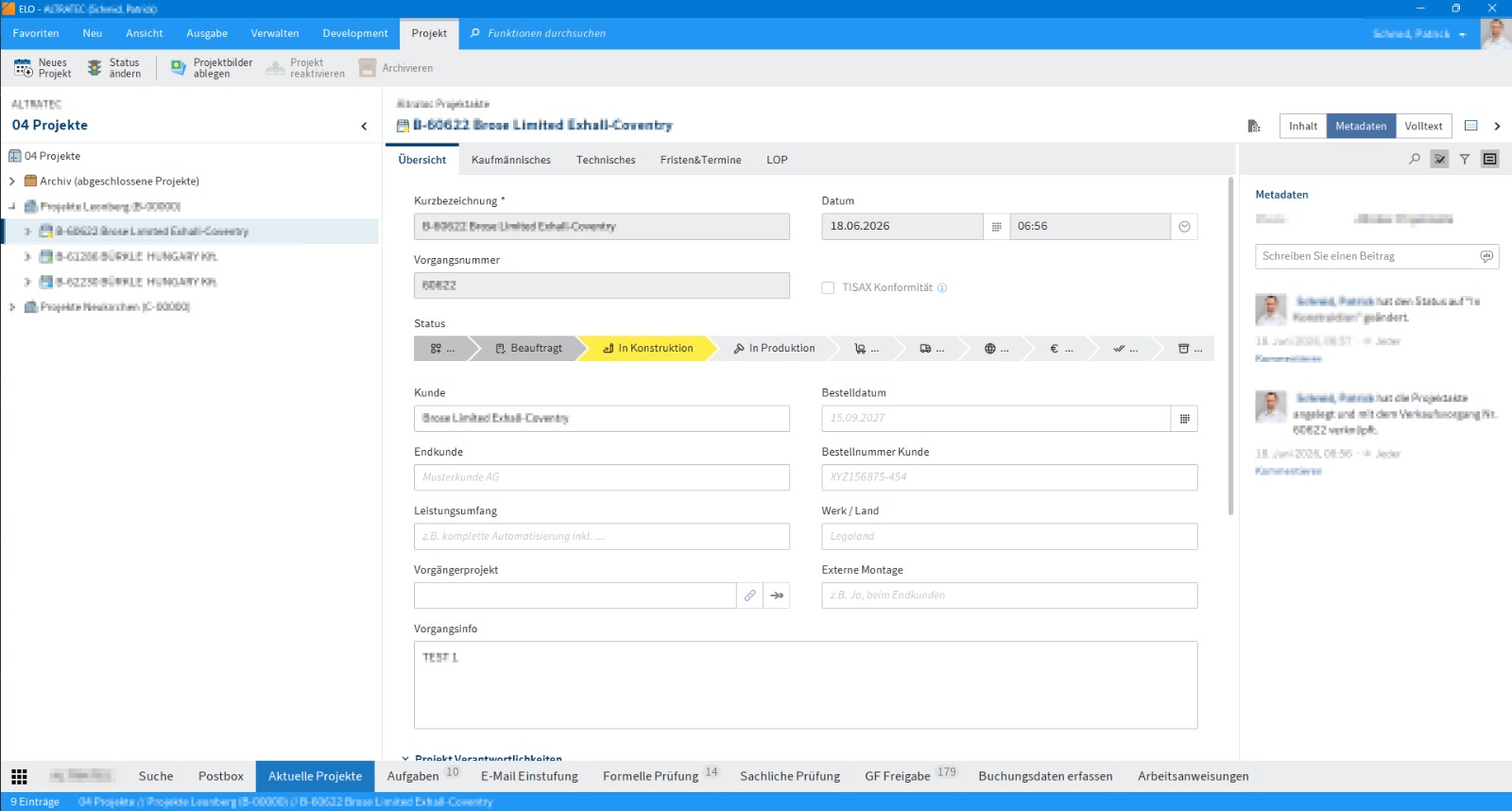Click the document icon left of Inhalt
The image size is (1512, 811).
tap(1254, 126)
